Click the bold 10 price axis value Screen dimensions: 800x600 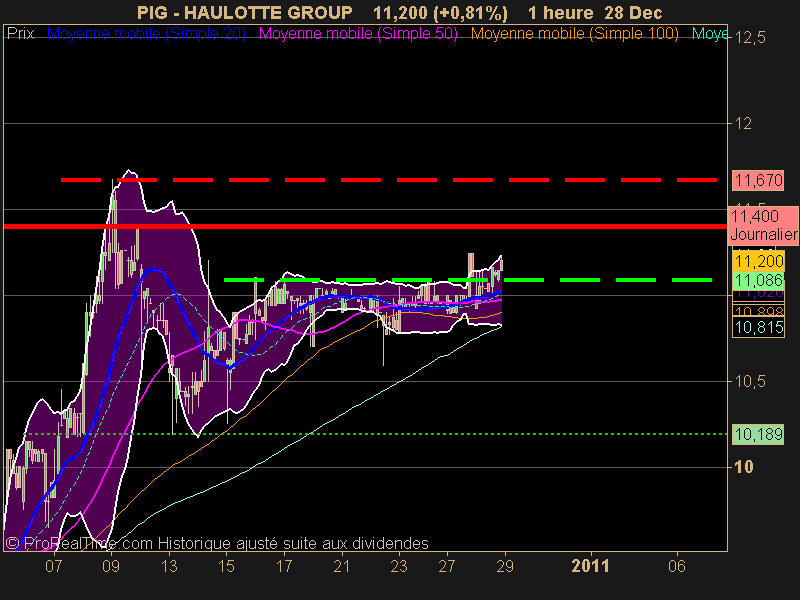[x=743, y=467]
